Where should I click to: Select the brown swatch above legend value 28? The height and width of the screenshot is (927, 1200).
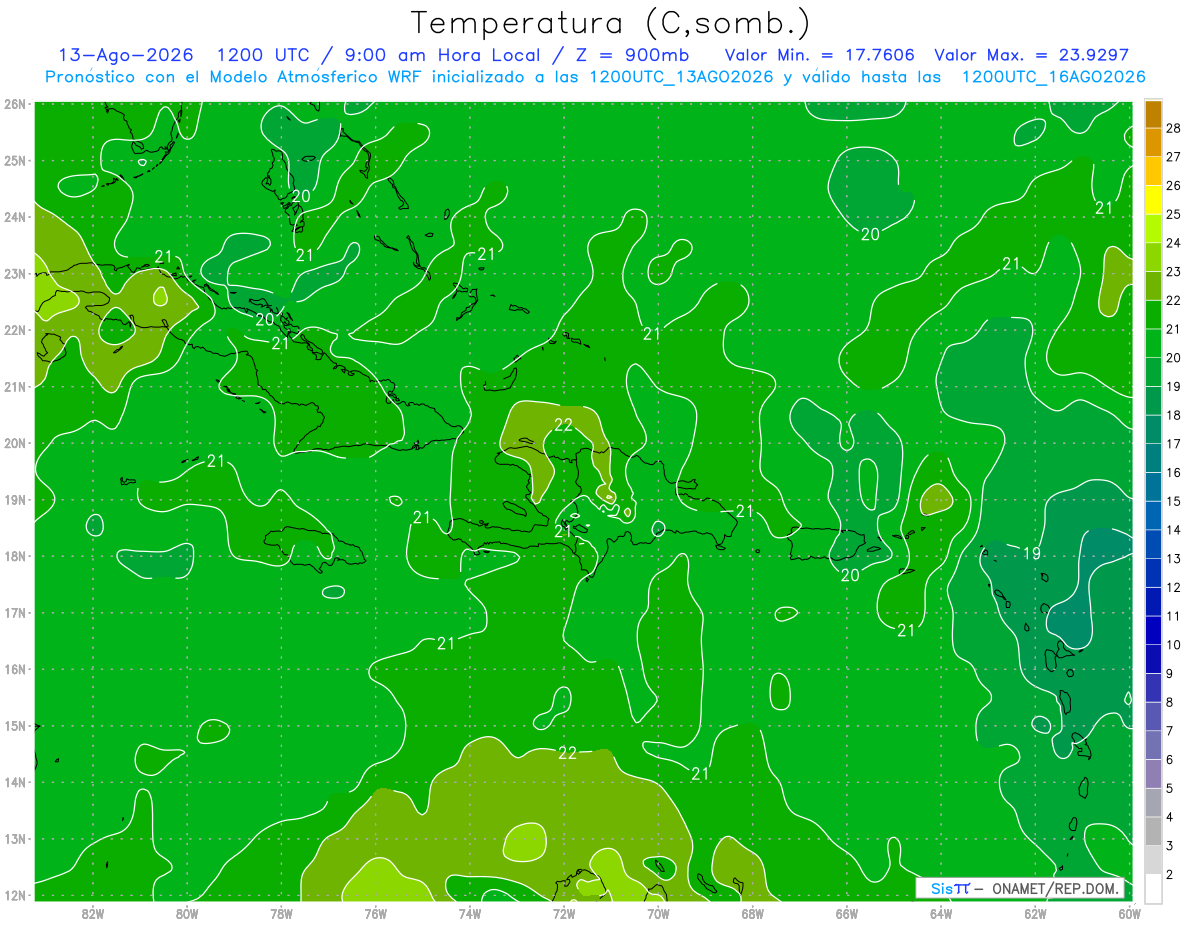pyautogui.click(x=1153, y=114)
